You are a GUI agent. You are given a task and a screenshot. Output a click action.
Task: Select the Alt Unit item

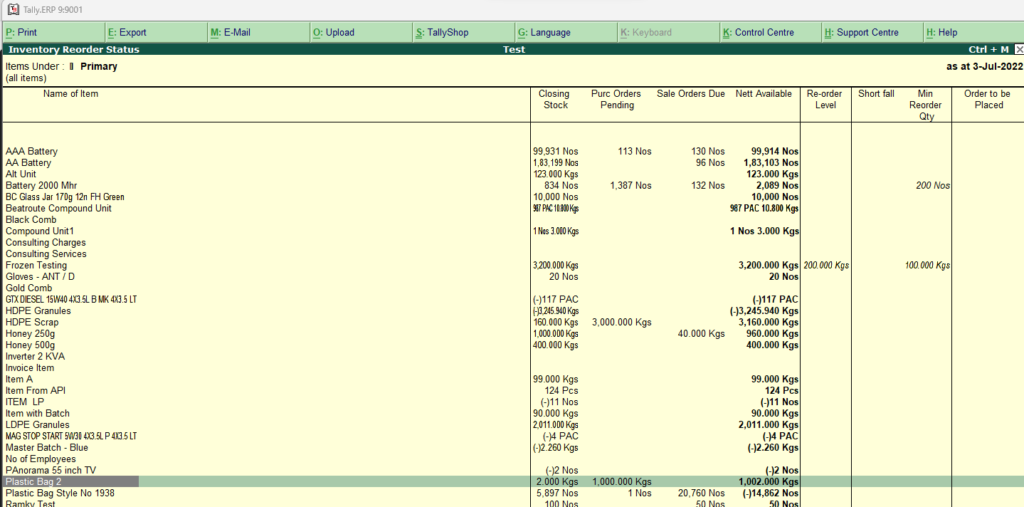(x=21, y=174)
